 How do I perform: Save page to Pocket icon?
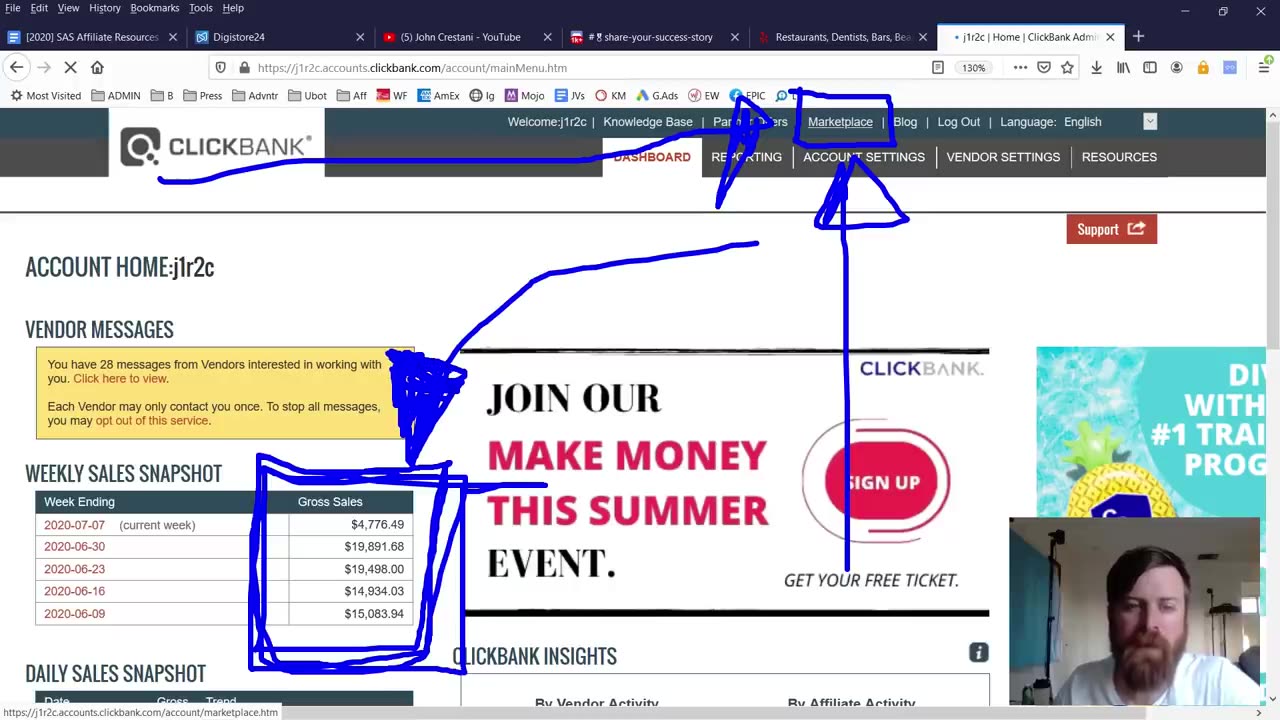pos(1044,67)
